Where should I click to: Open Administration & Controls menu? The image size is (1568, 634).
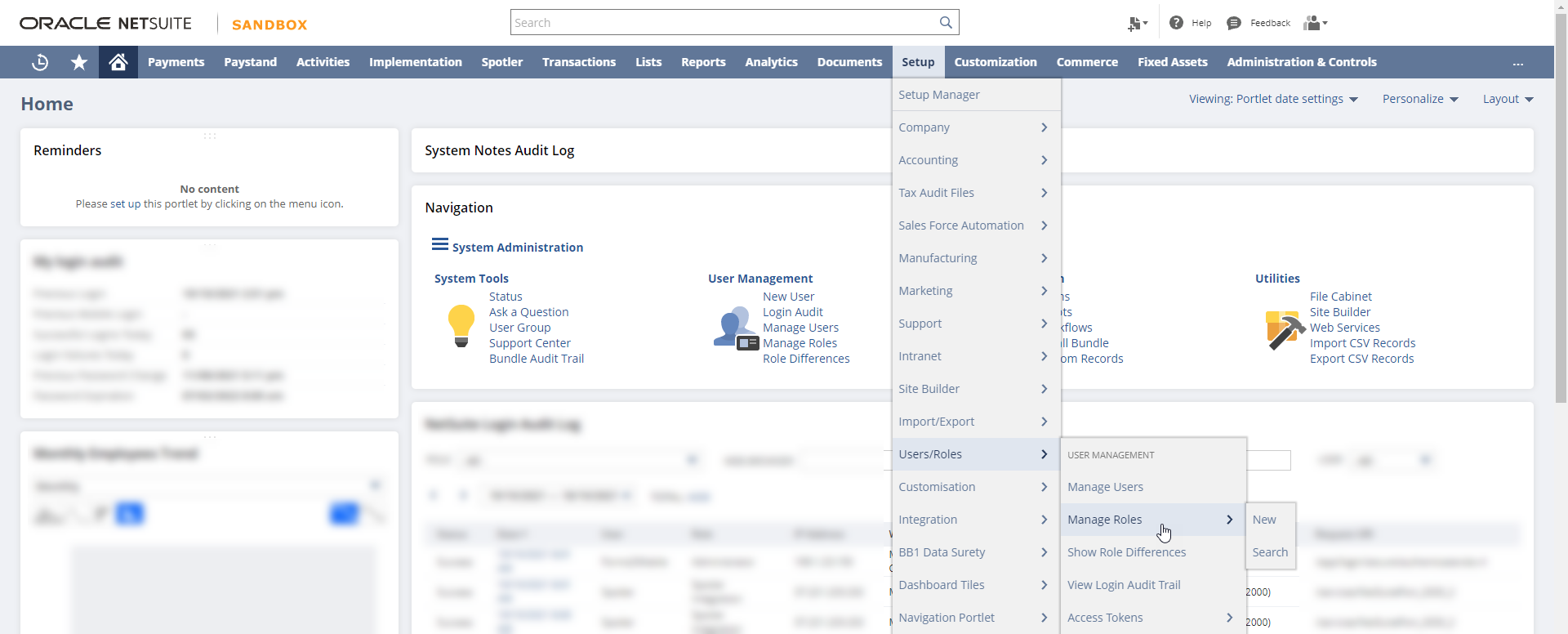pyautogui.click(x=1302, y=62)
